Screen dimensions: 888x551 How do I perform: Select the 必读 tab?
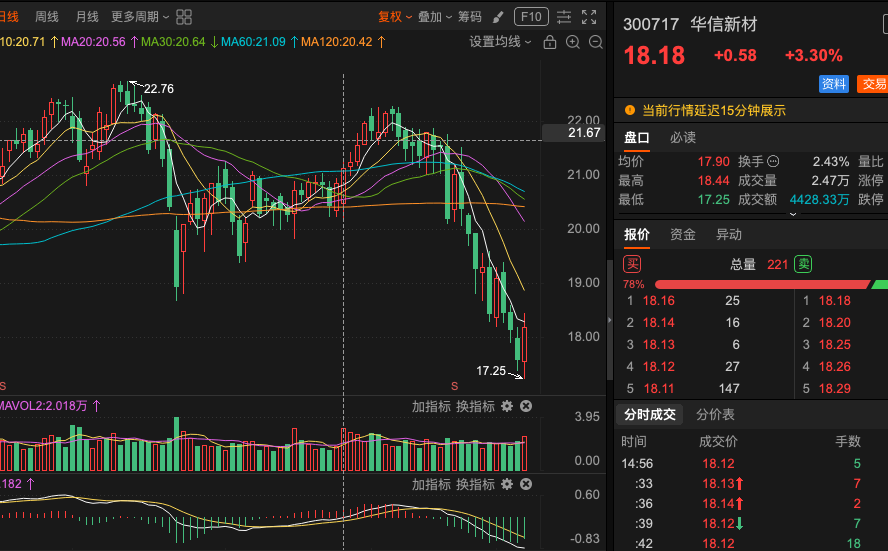coord(682,138)
